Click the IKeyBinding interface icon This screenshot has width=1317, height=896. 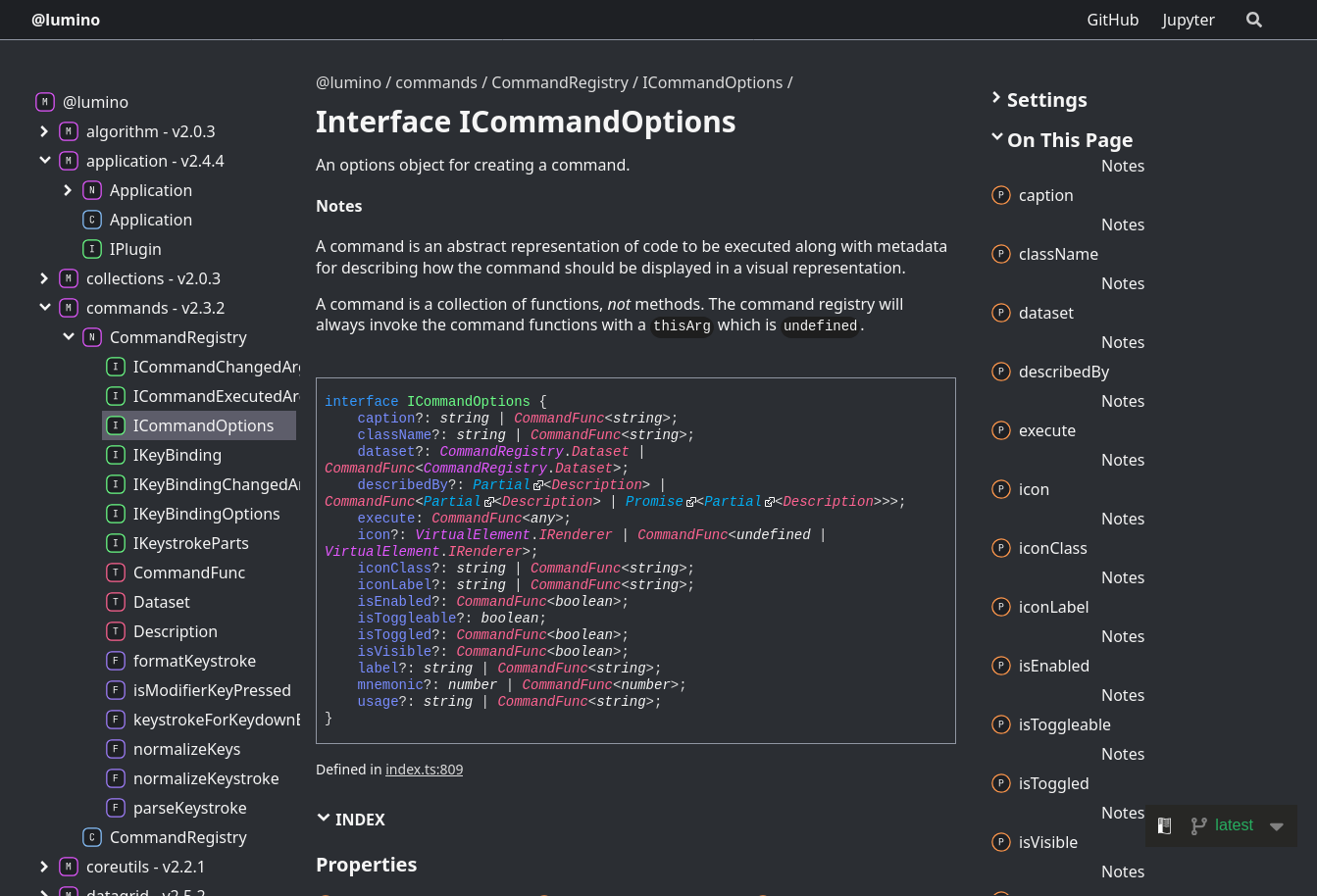[x=115, y=455]
